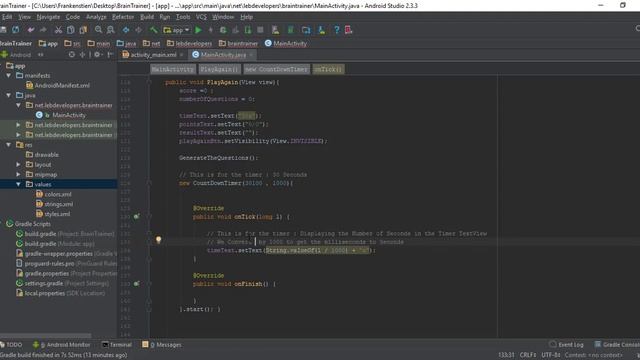Click the Forward navigation arrow icon
The width and height of the screenshot is (640, 360).
point(138,30)
